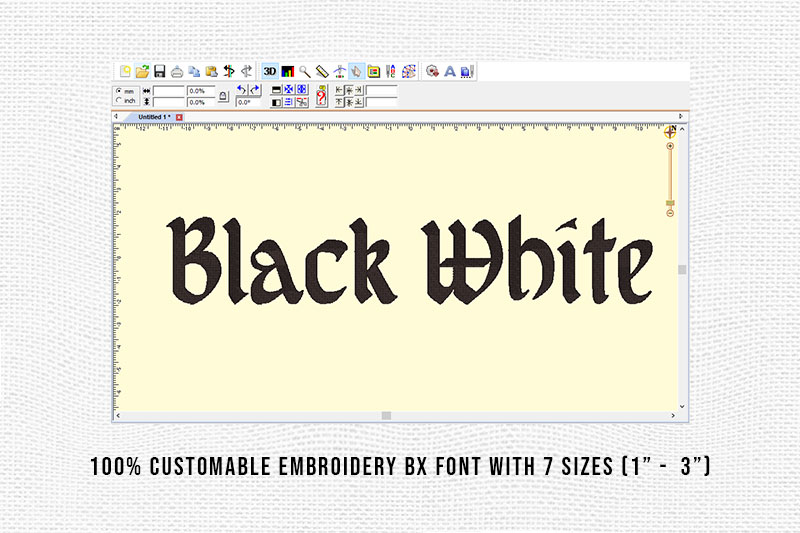Click the vertical scrollbar up arrow
Viewport: 800px width, 533px height.
point(682,130)
